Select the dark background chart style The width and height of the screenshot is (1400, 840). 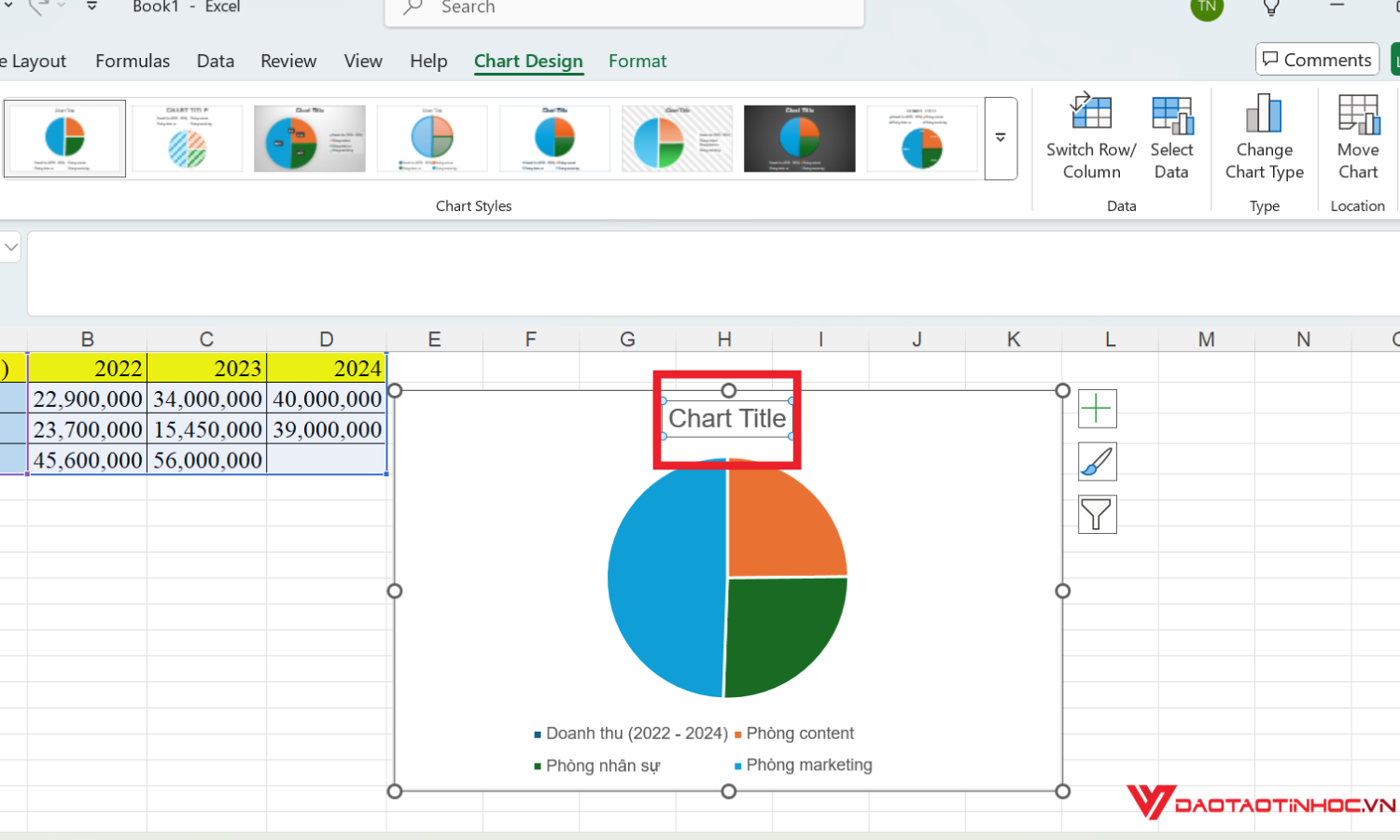(799, 138)
